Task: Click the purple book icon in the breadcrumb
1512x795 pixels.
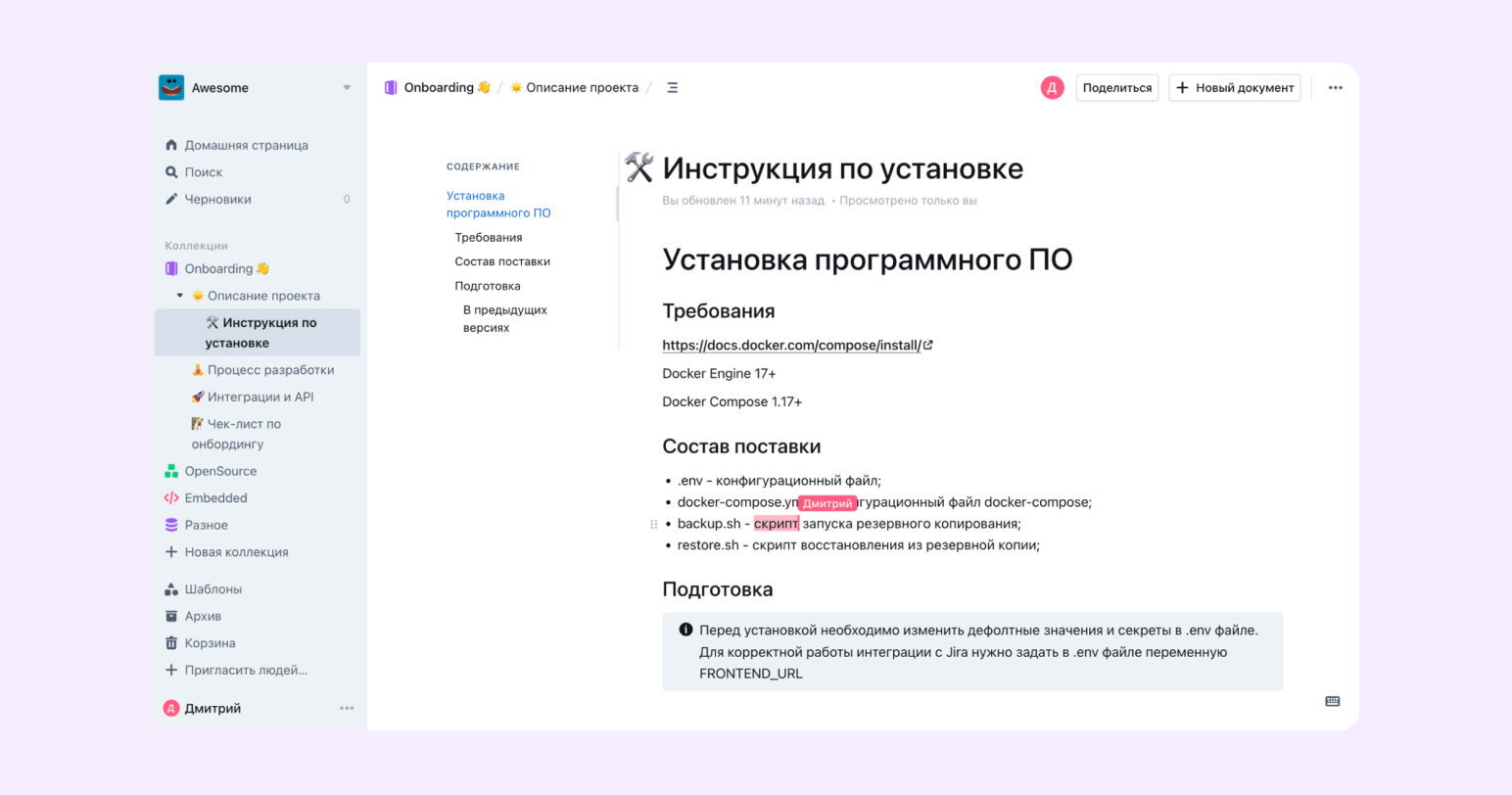Action: [x=391, y=87]
